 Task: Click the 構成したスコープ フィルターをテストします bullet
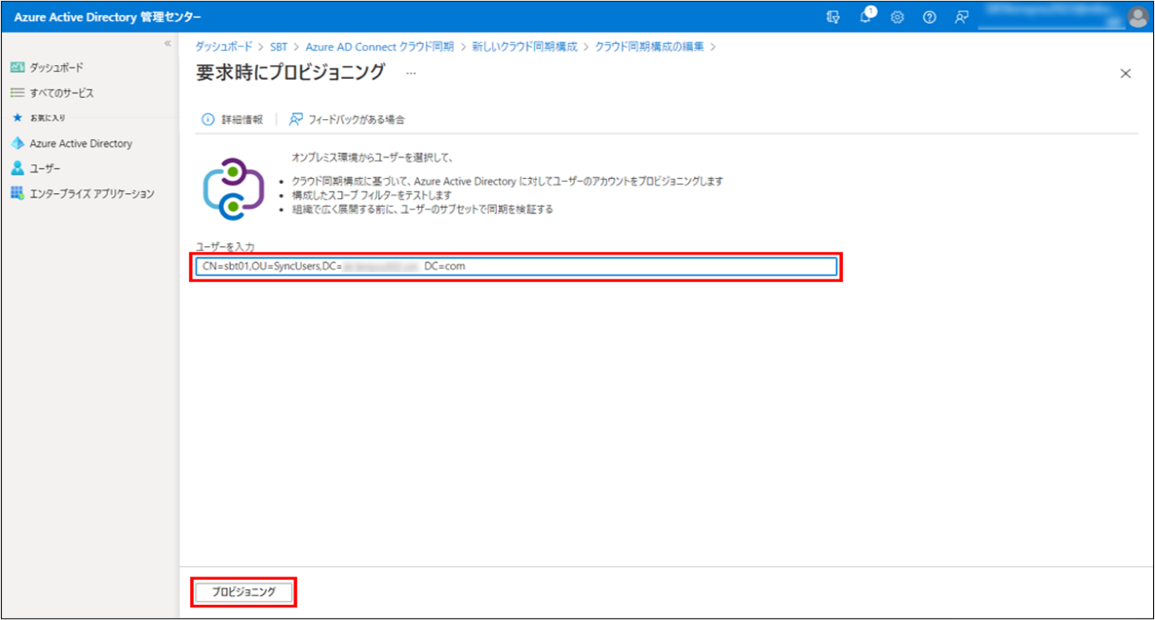[x=371, y=196]
